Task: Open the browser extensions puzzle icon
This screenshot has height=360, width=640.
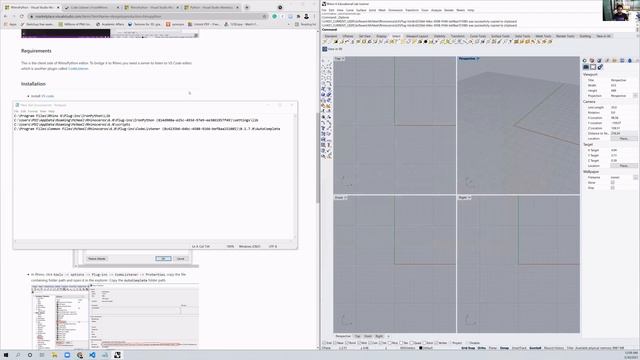Action: pyautogui.click(x=298, y=16)
